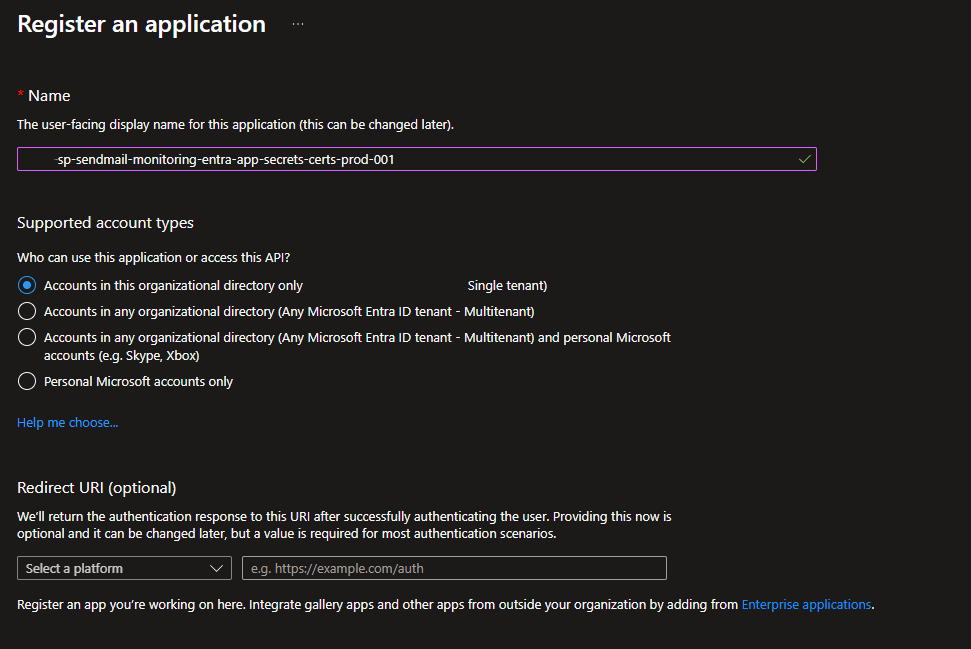Click the Register an application page title
Image resolution: width=971 pixels, height=649 pixels.
[142, 25]
